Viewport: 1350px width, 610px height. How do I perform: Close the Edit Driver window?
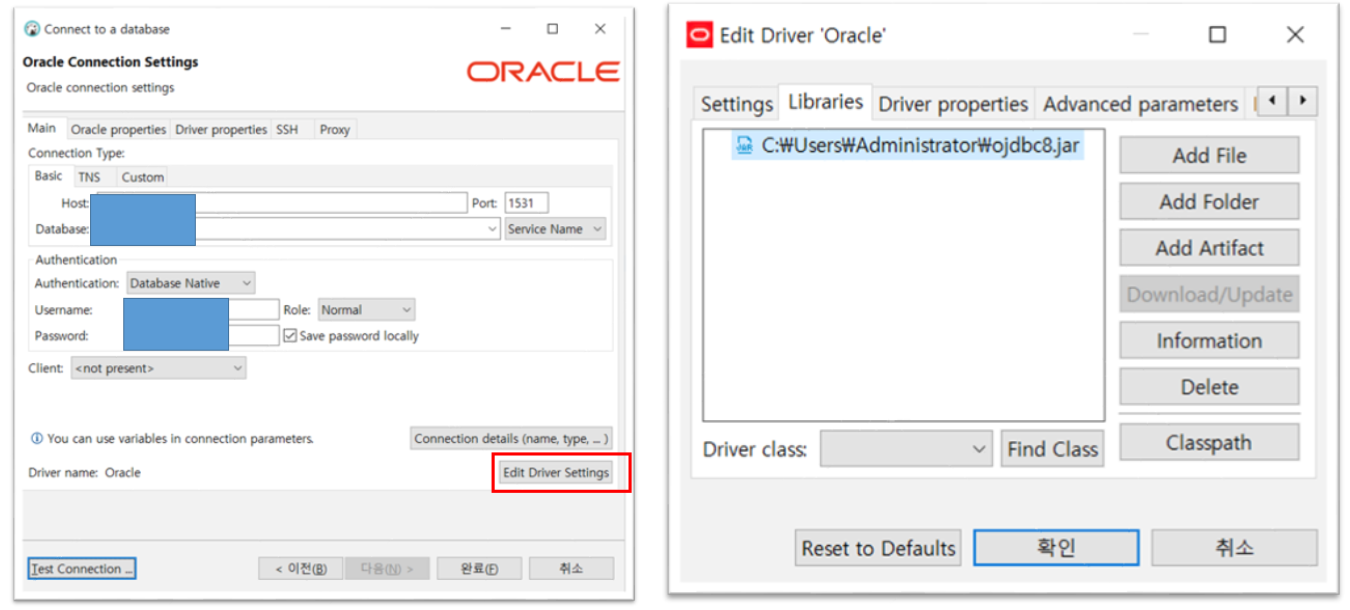[1295, 35]
